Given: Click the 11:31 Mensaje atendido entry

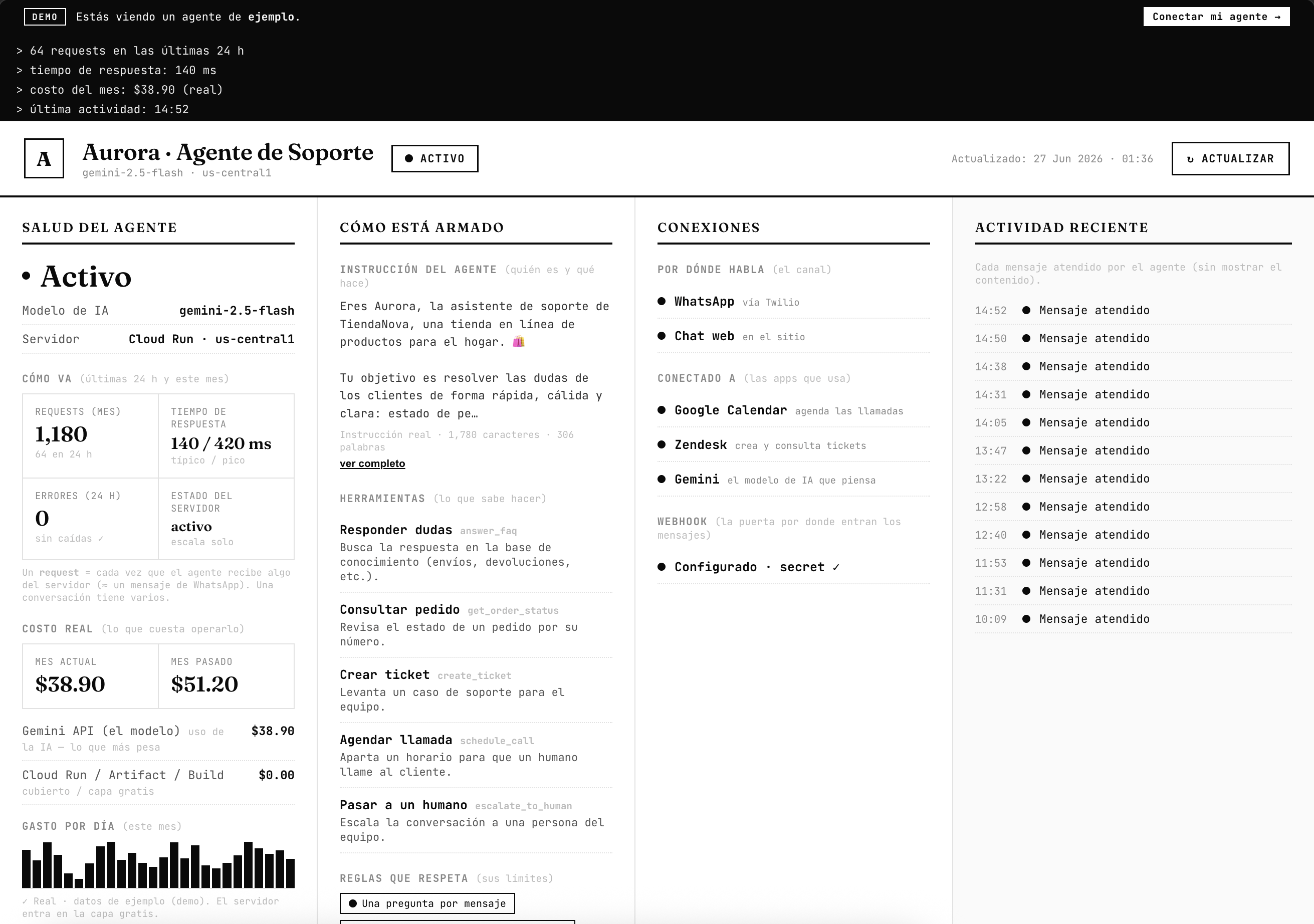Looking at the screenshot, I should pyautogui.click(x=1133, y=590).
